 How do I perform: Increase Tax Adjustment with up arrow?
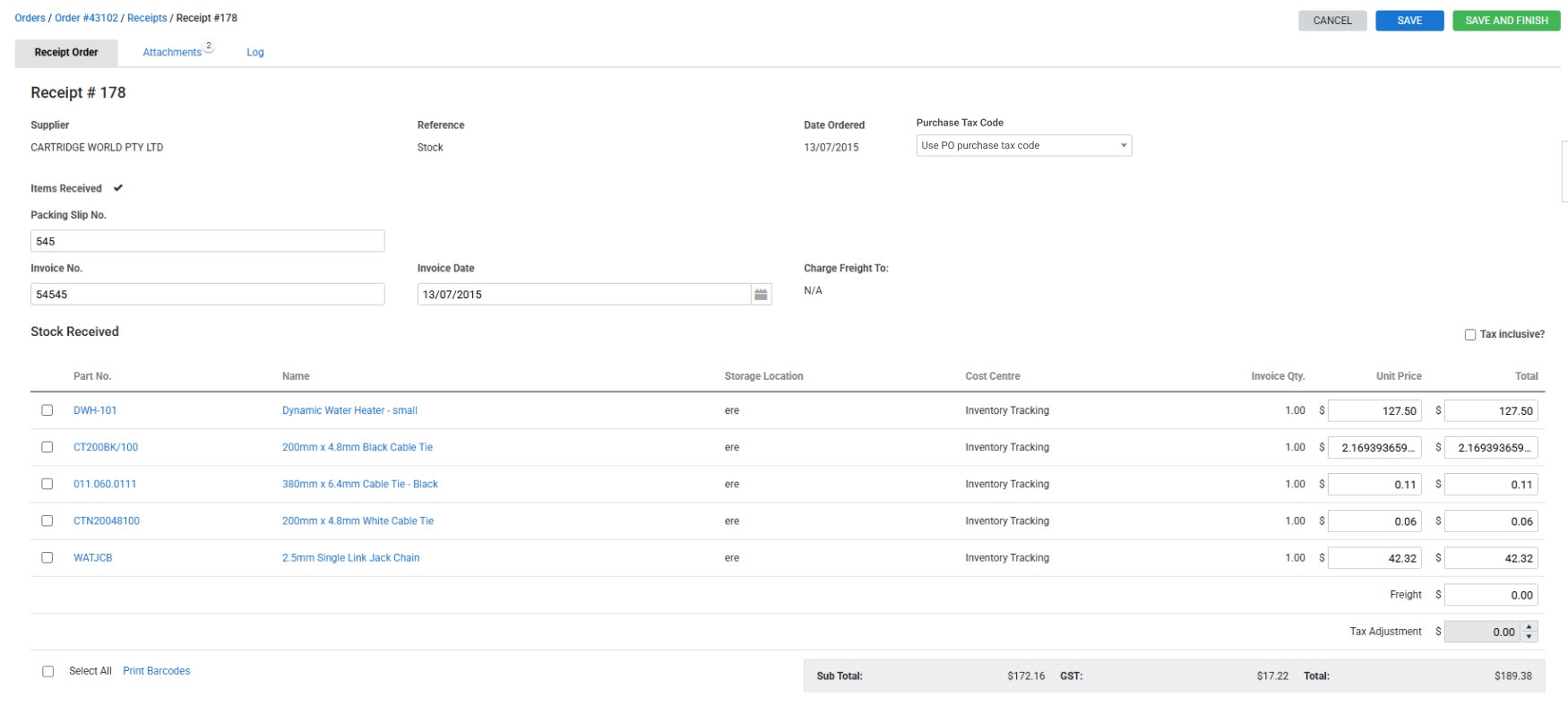tap(1529, 626)
